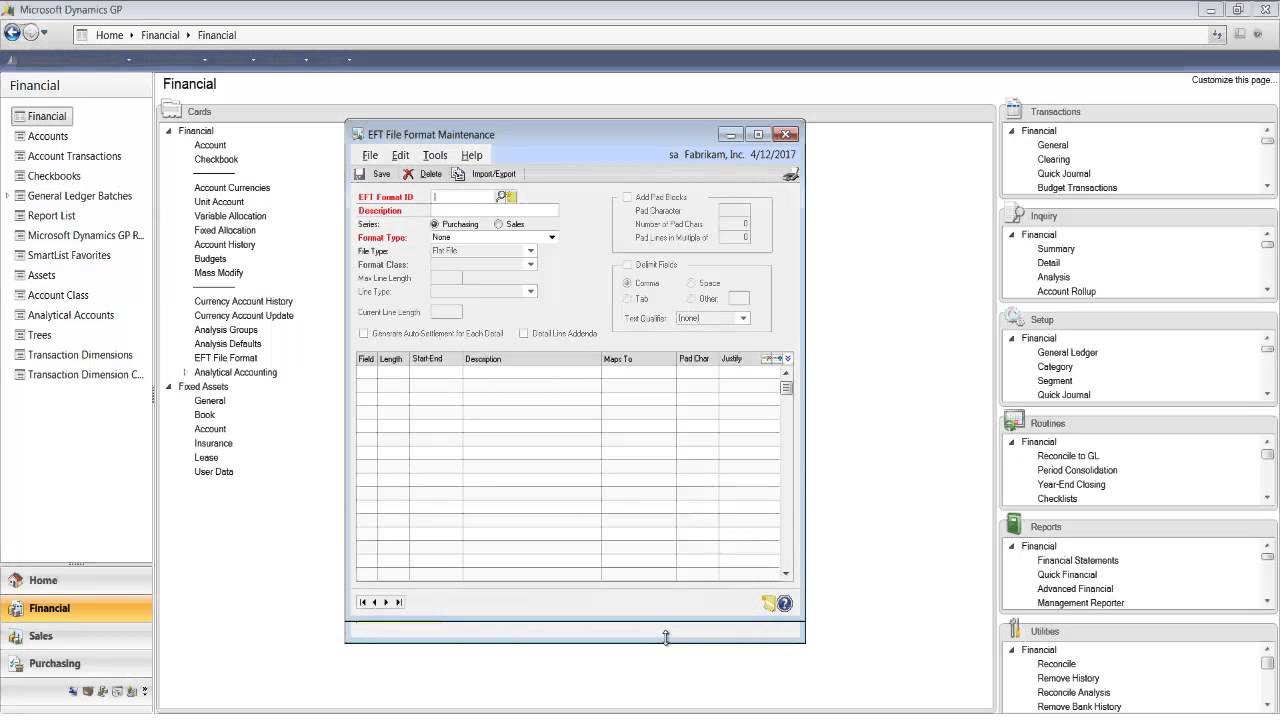Click the Inquiry panel magnifier icon
Viewport: 1280px width, 720px height.
[1014, 215]
